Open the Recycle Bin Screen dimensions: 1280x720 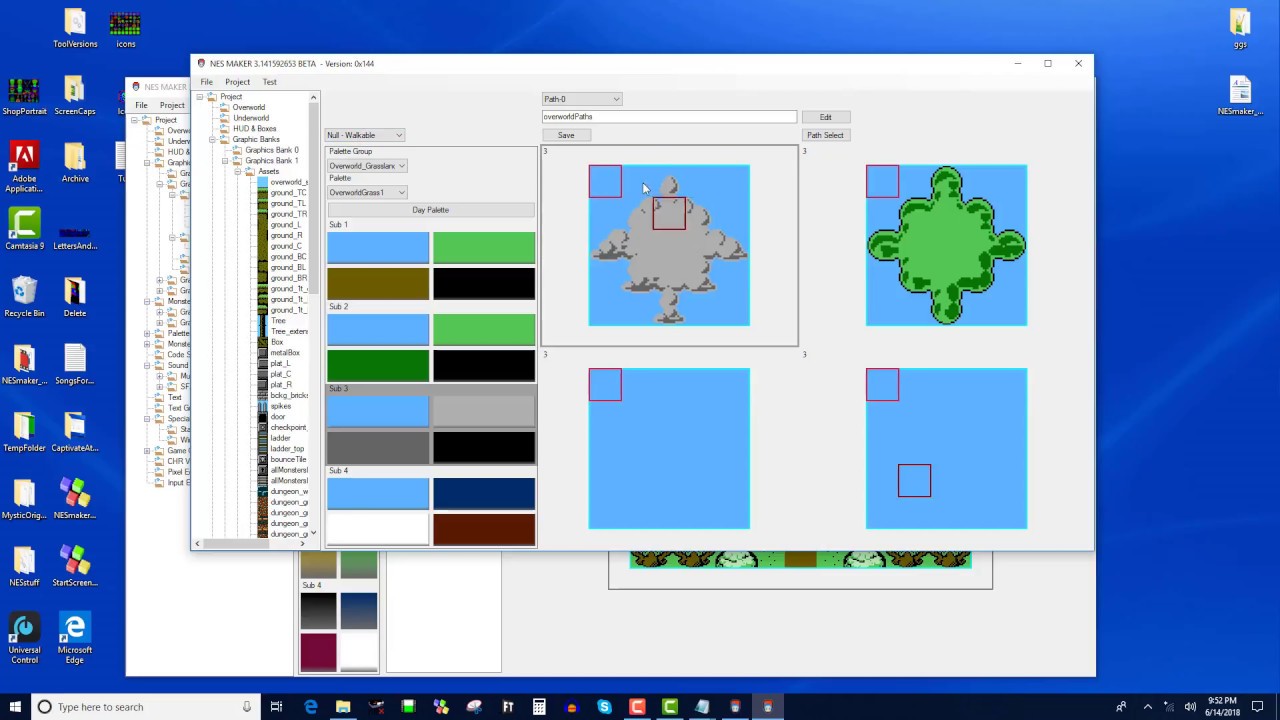(24, 297)
